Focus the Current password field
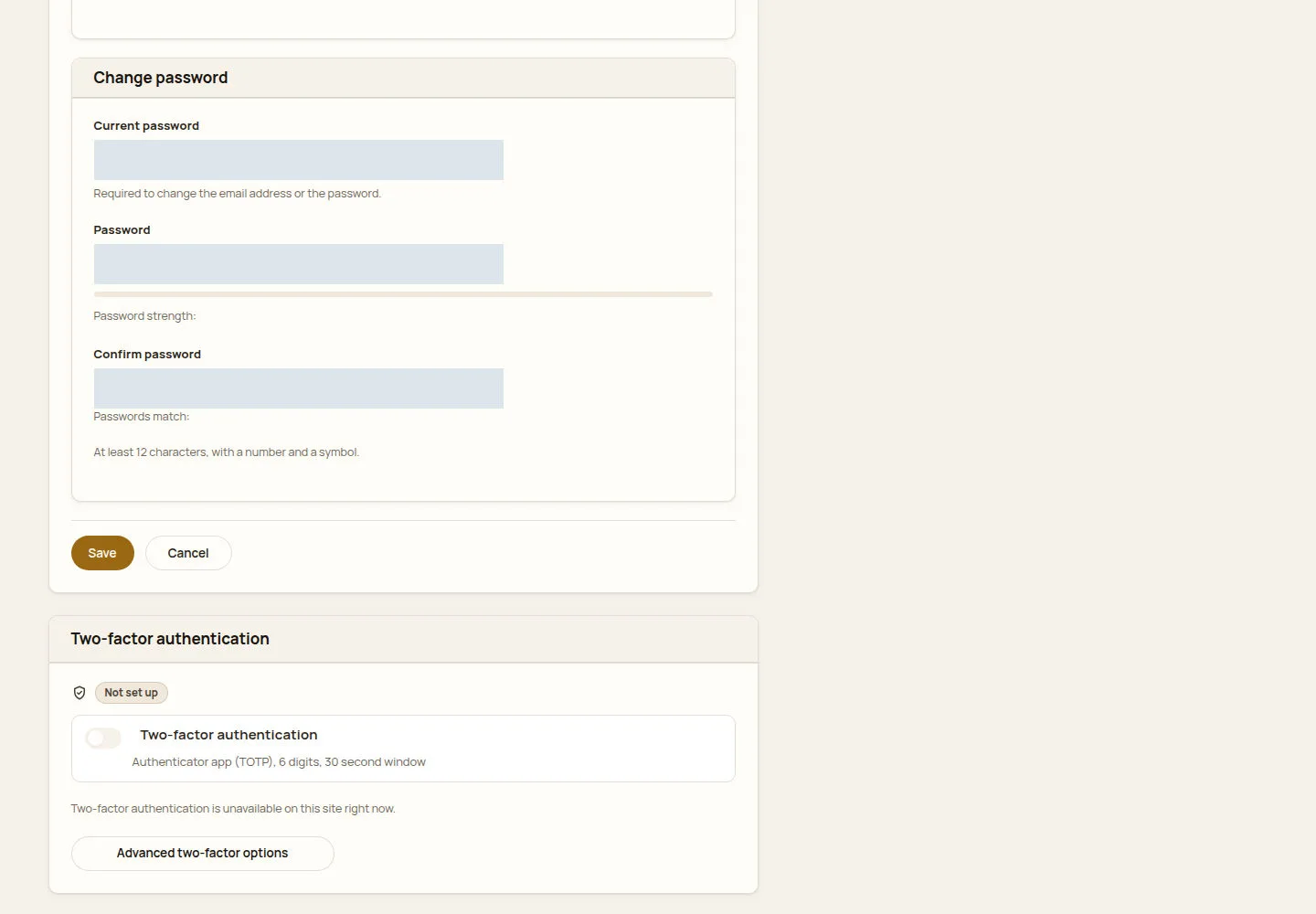 (299, 160)
